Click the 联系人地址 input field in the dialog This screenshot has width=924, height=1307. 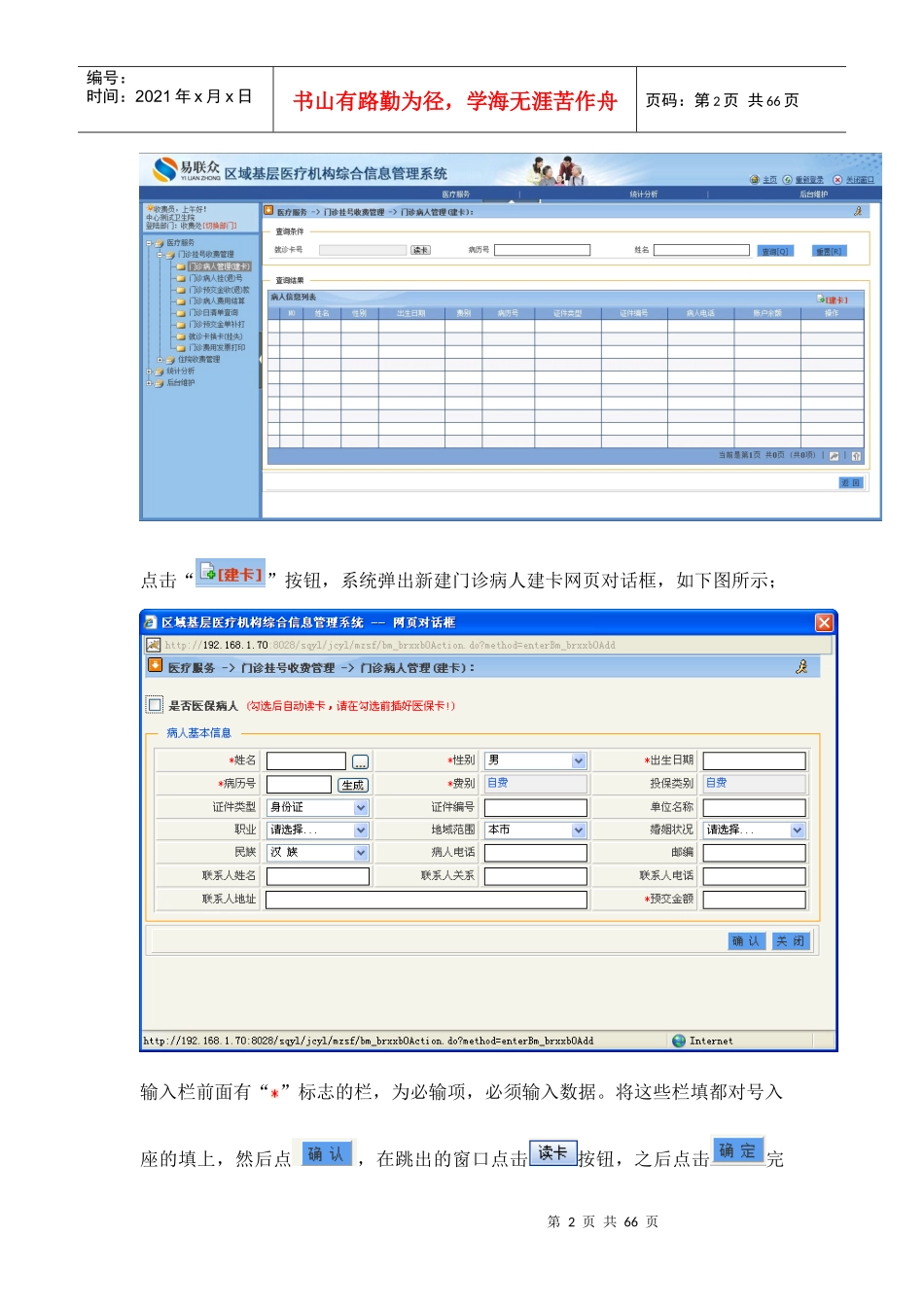[x=427, y=900]
